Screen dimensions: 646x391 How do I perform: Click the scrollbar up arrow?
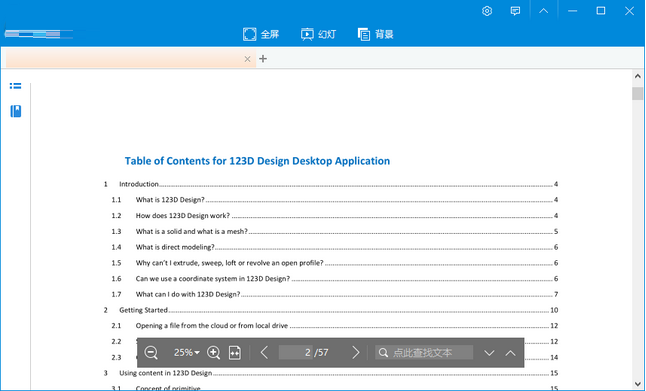pyautogui.click(x=637, y=76)
